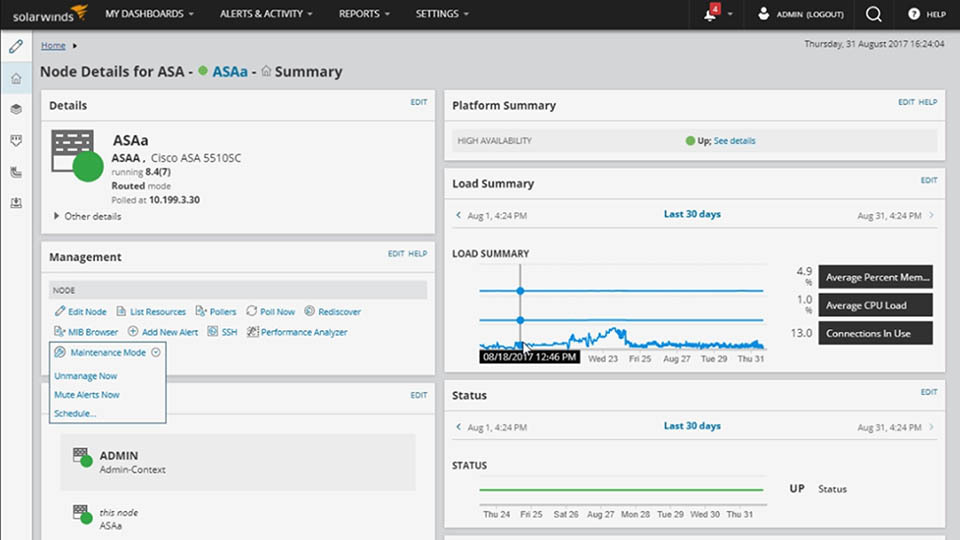Viewport: 960px width, 540px height.
Task: Click the Home breadcrumb link
Action: [x=53, y=45]
